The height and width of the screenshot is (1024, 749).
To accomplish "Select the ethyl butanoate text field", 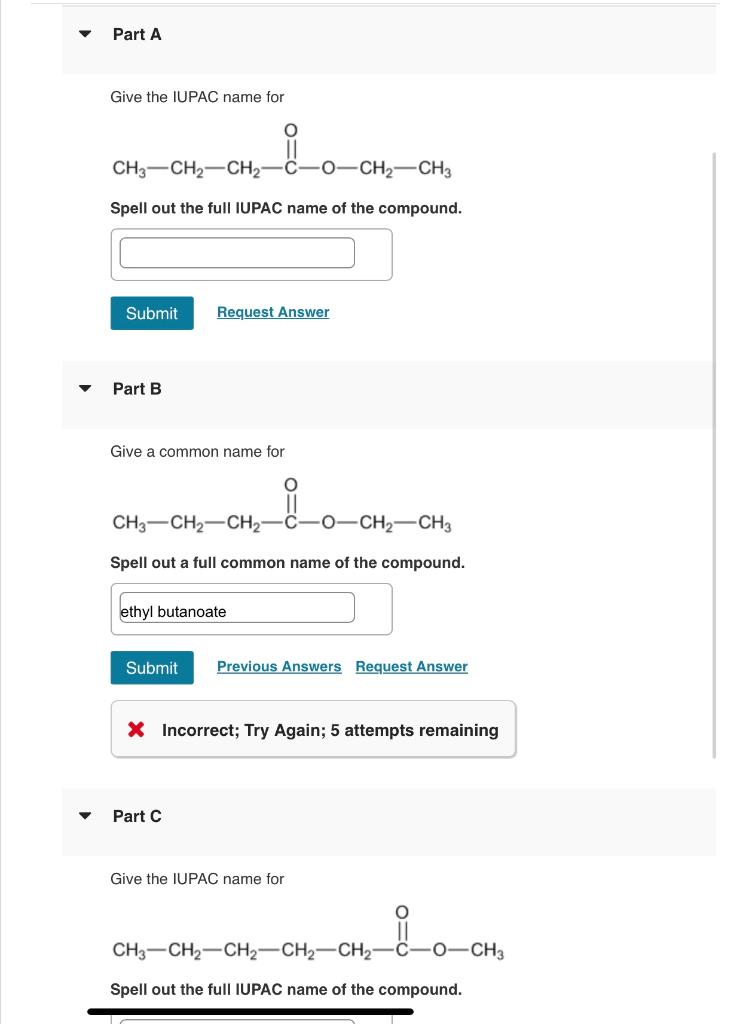I will (x=237, y=608).
